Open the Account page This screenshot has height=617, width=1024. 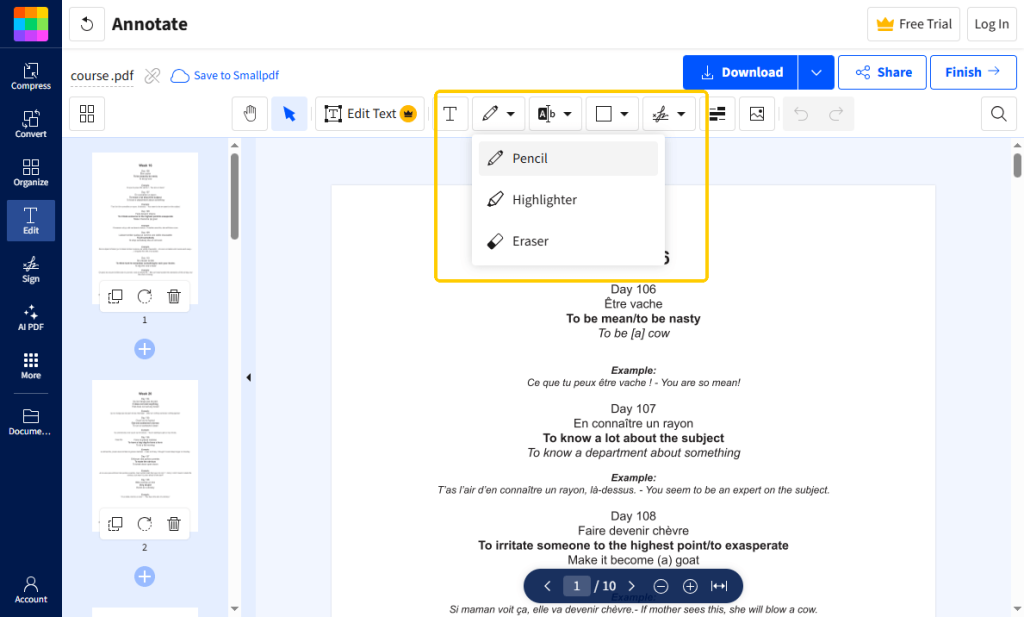pyautogui.click(x=31, y=590)
